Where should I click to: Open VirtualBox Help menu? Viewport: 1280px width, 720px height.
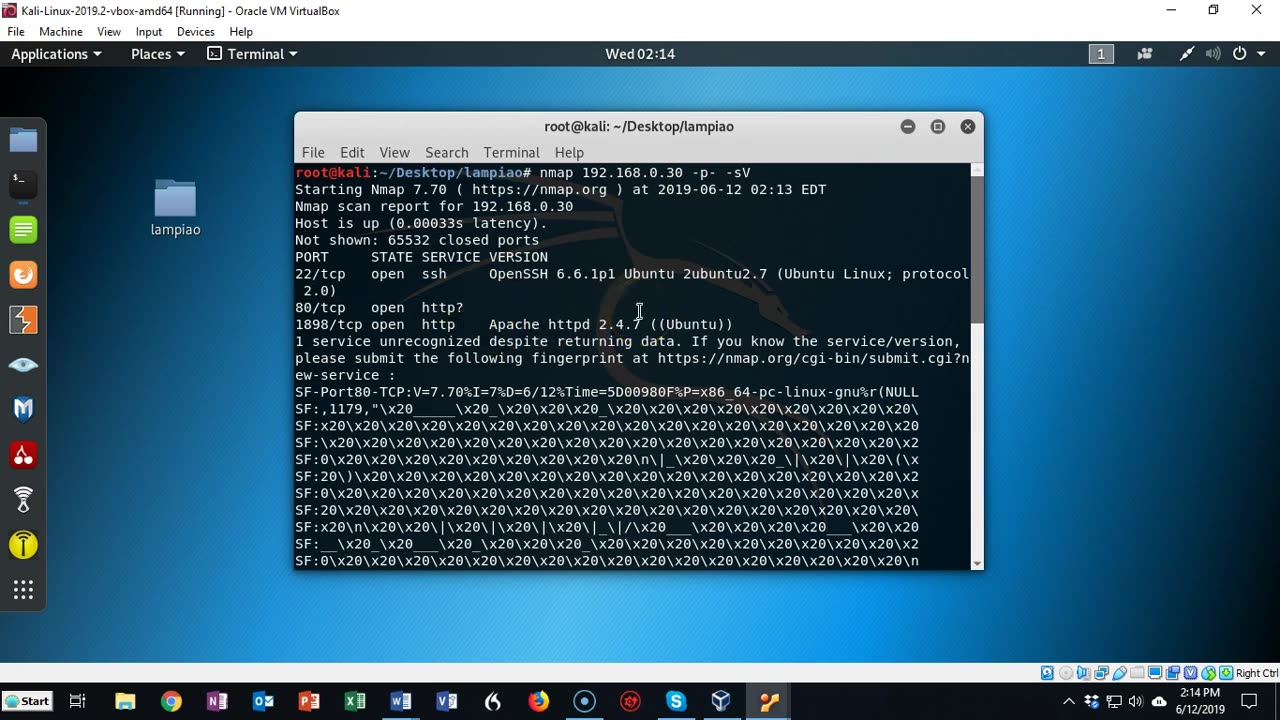(x=241, y=32)
